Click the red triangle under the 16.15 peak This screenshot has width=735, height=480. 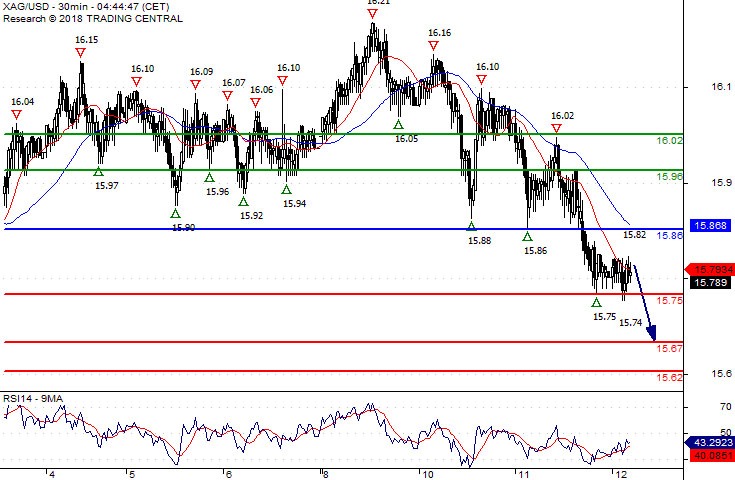coord(81,52)
